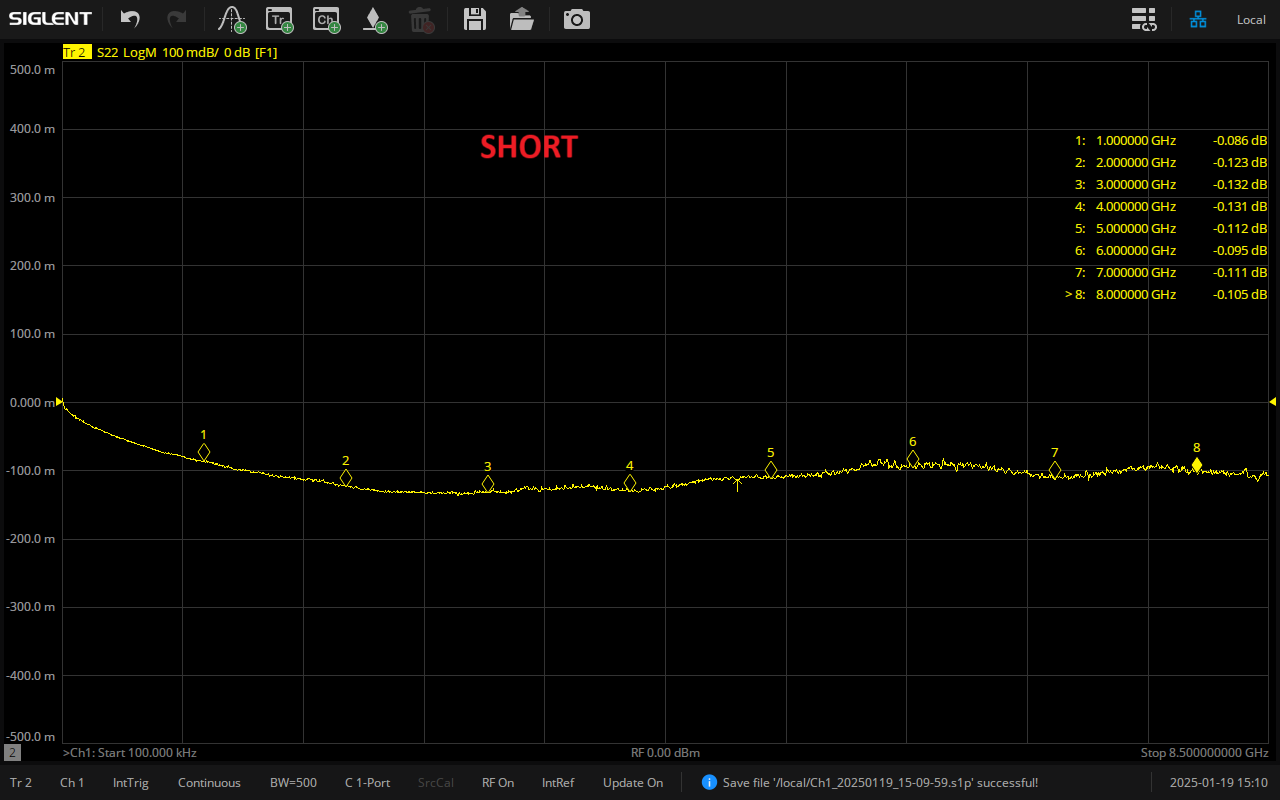Click the Undo arrow icon
The image size is (1280, 800).
click(130, 19)
